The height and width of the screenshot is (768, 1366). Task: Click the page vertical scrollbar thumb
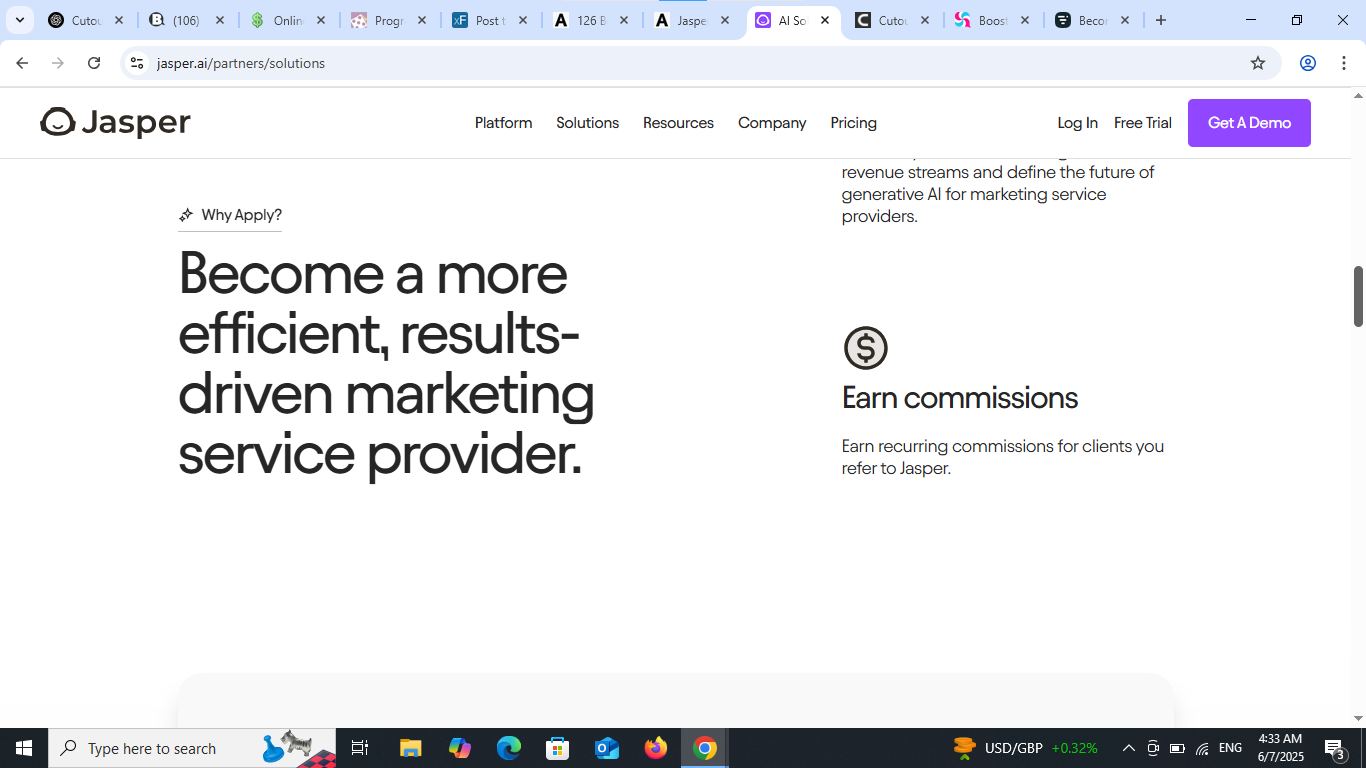1358,296
